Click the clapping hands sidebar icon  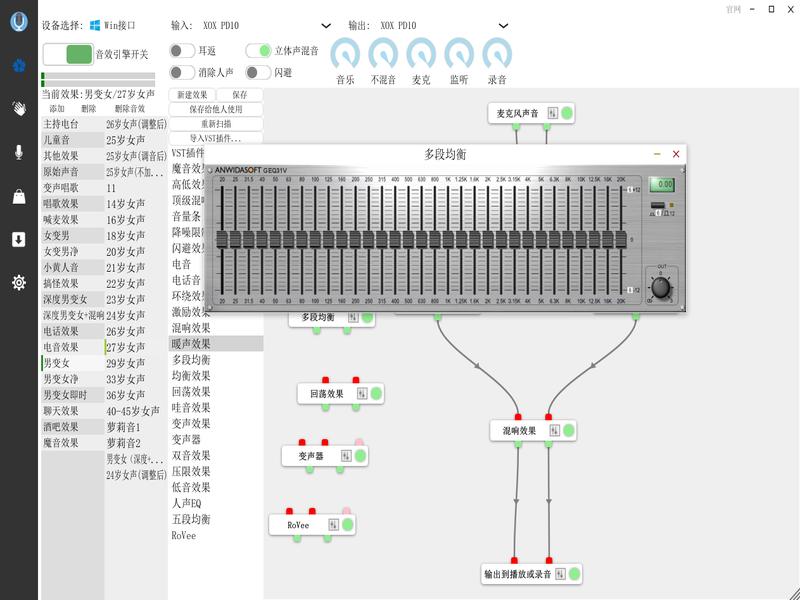point(18,108)
